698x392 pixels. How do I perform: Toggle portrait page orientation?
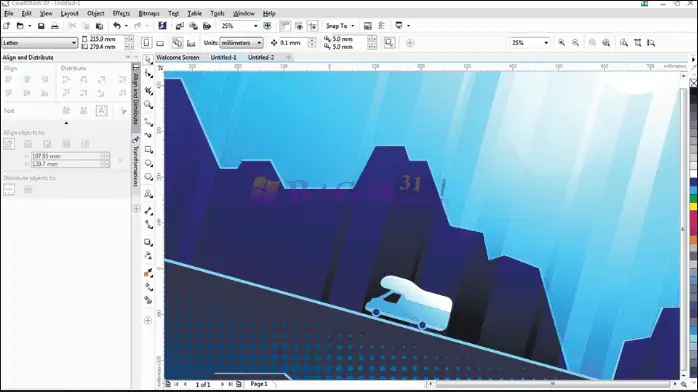146,43
